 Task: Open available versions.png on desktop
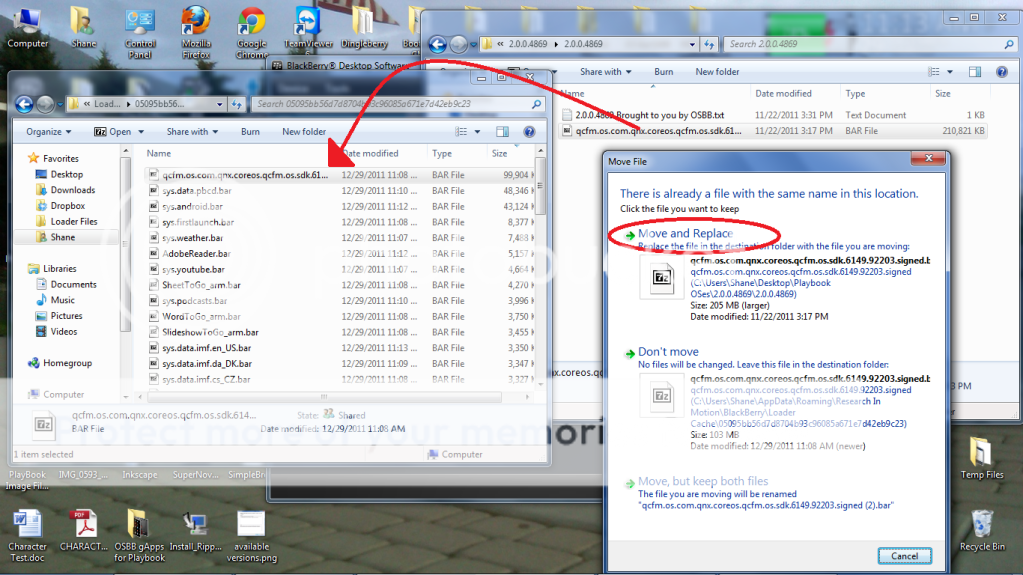coord(252,535)
